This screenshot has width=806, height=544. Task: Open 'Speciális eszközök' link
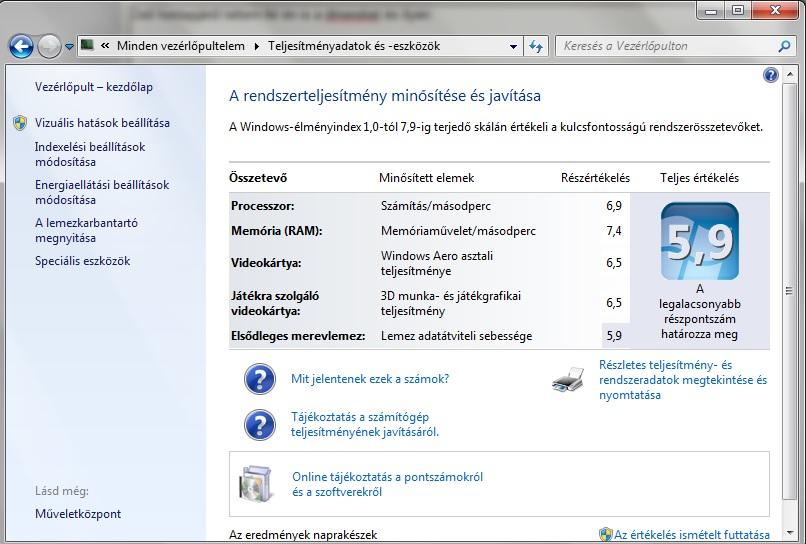coord(82,261)
